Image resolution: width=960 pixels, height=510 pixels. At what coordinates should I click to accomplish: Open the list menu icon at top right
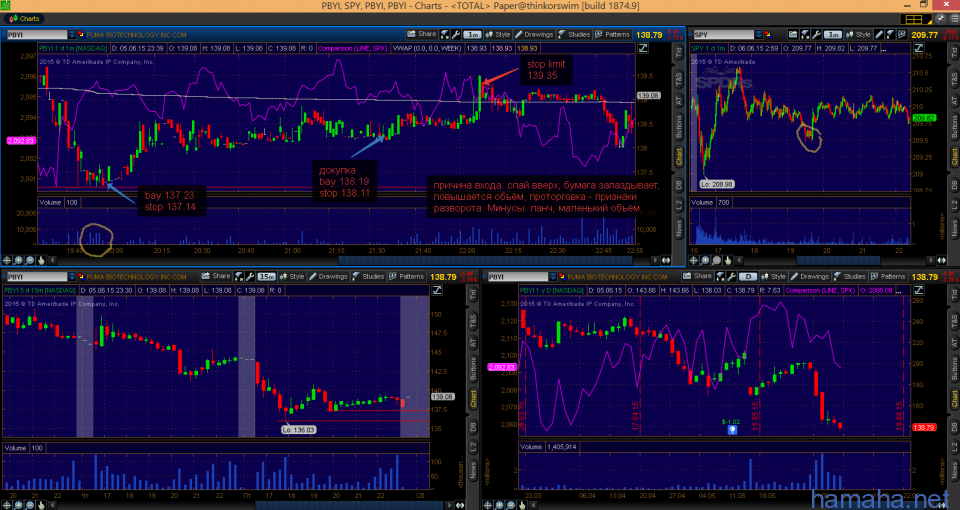tap(954, 19)
